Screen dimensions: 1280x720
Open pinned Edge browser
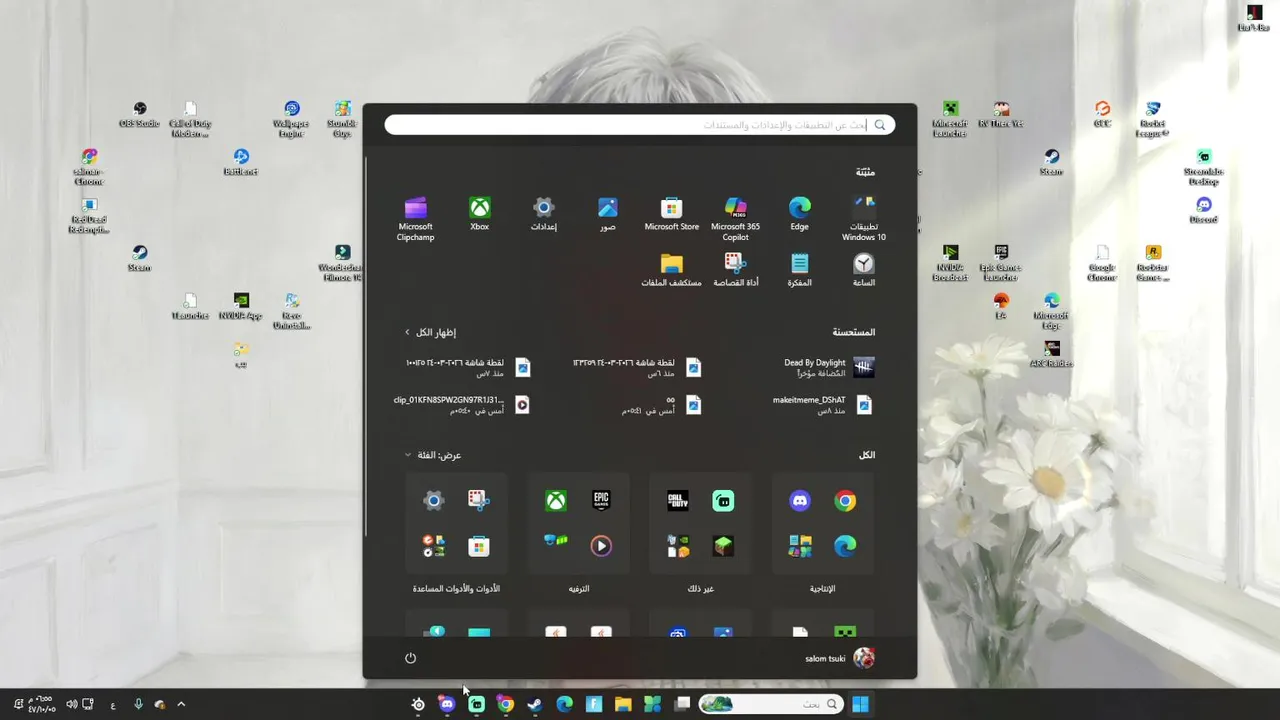pyautogui.click(x=799, y=213)
